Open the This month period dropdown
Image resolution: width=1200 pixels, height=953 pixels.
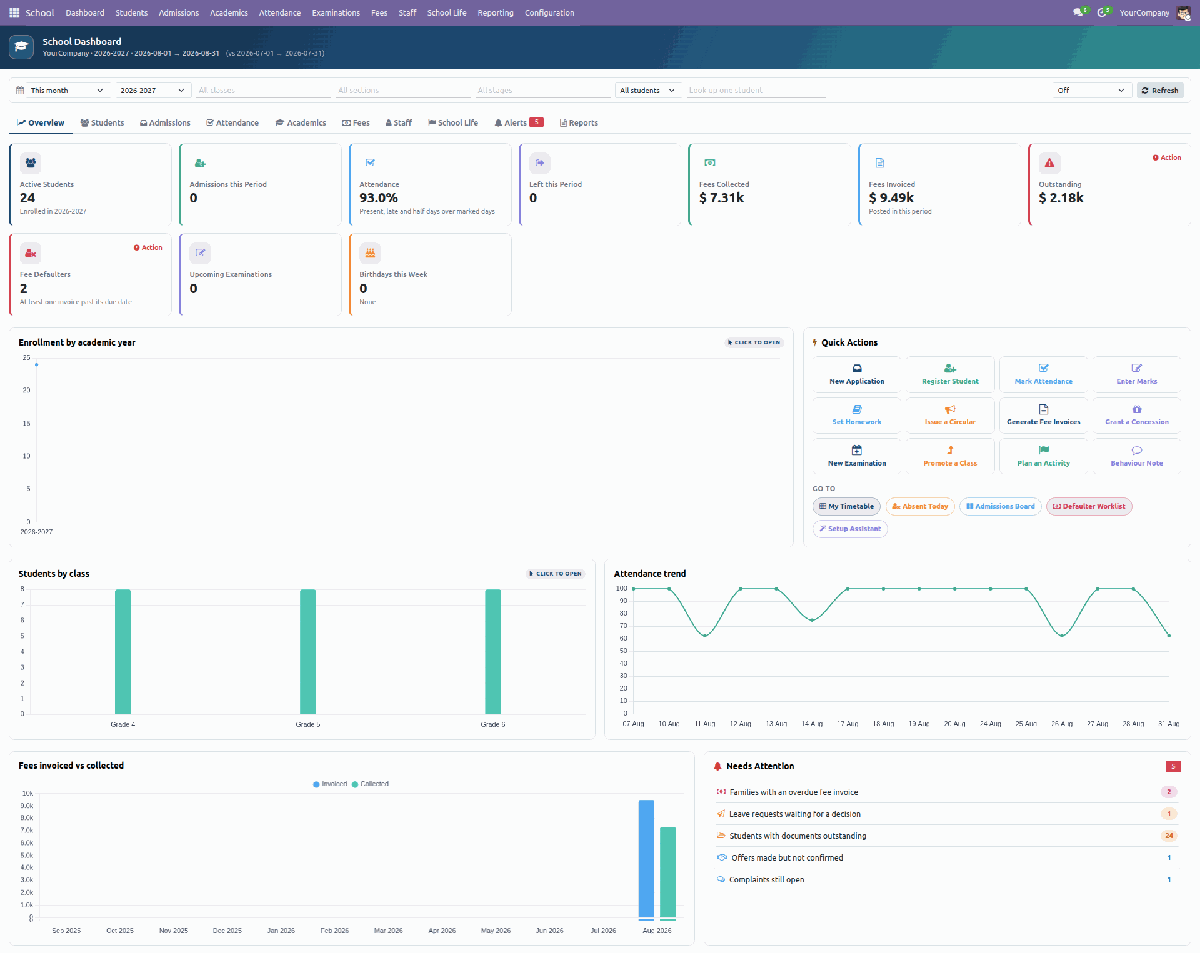click(x=68, y=90)
